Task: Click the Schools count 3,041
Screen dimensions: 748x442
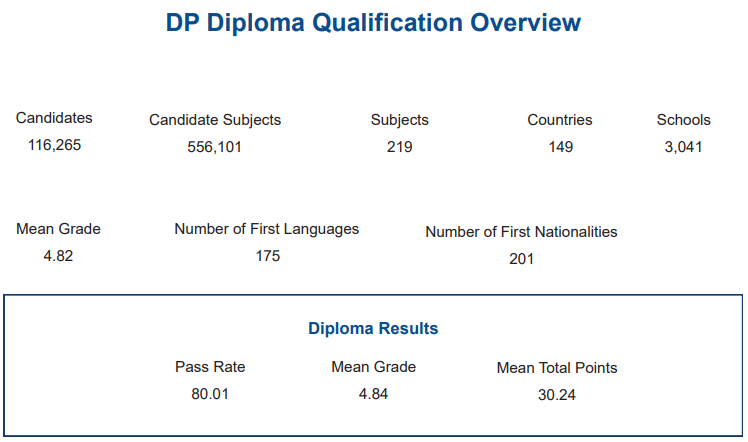Action: 683,147
